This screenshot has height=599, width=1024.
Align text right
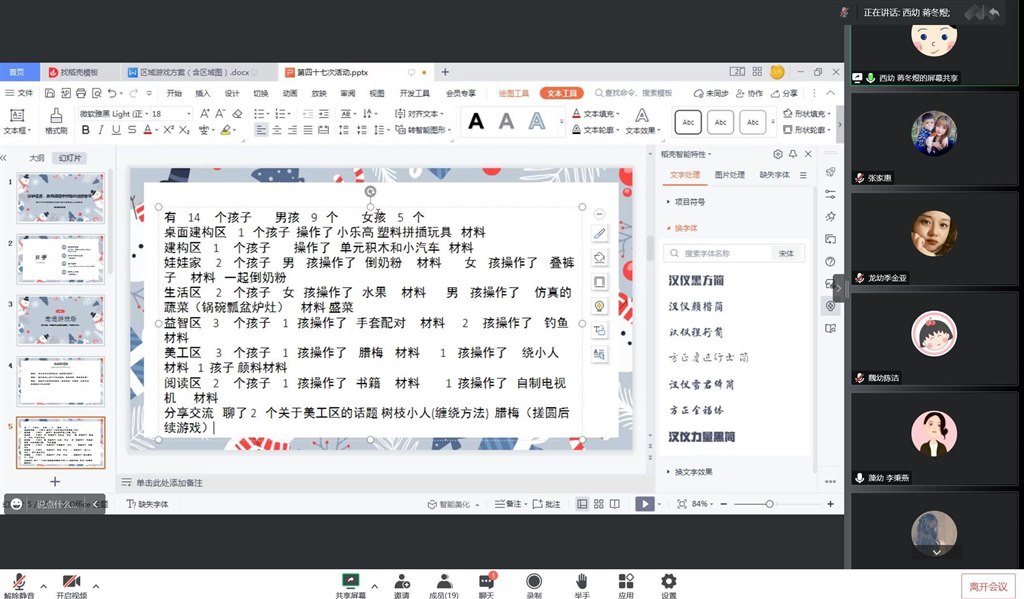tap(292, 130)
